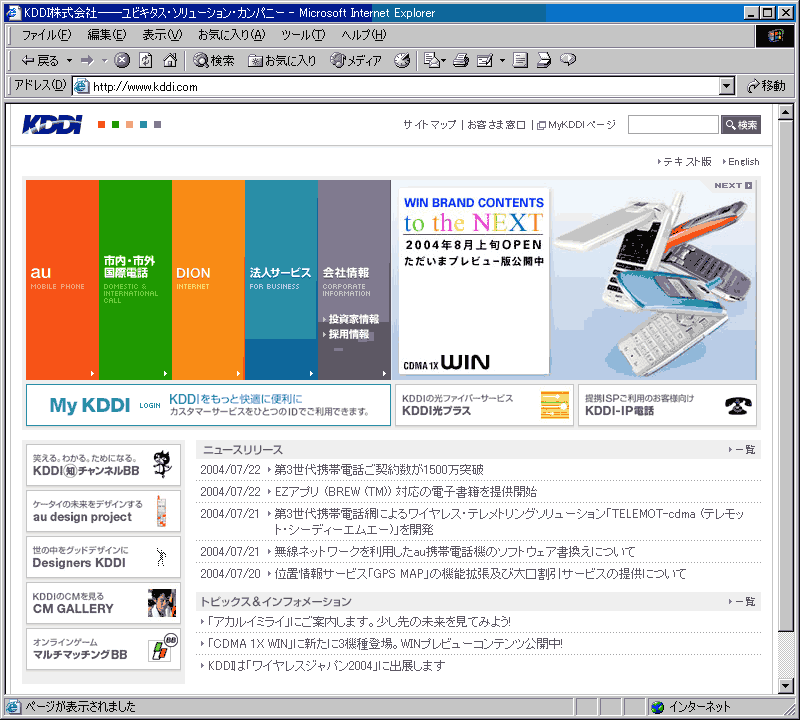The width and height of the screenshot is (800, 720).
Task: Show the History toolbar icon
Action: click(402, 60)
